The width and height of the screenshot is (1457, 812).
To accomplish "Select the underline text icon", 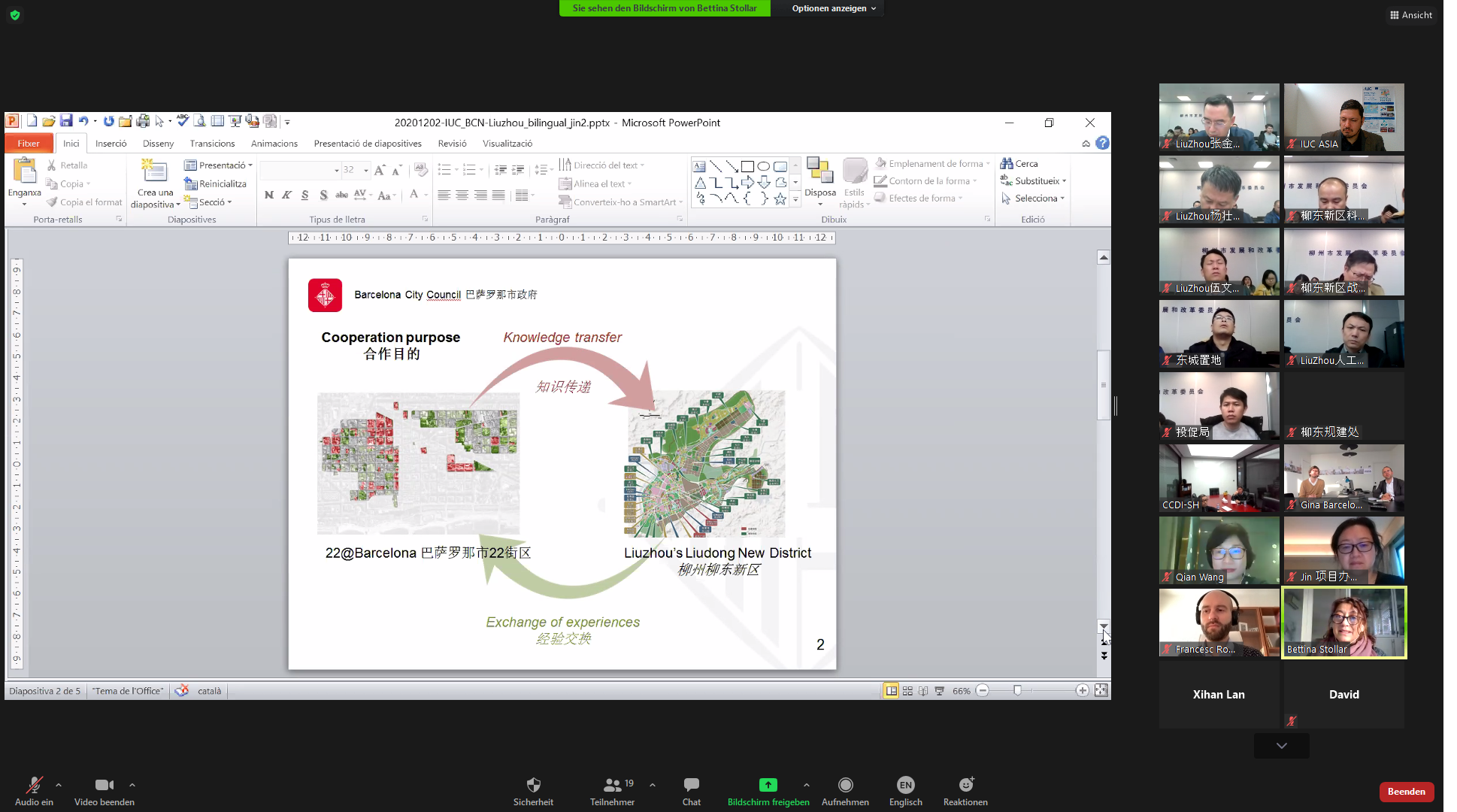I will click(304, 194).
